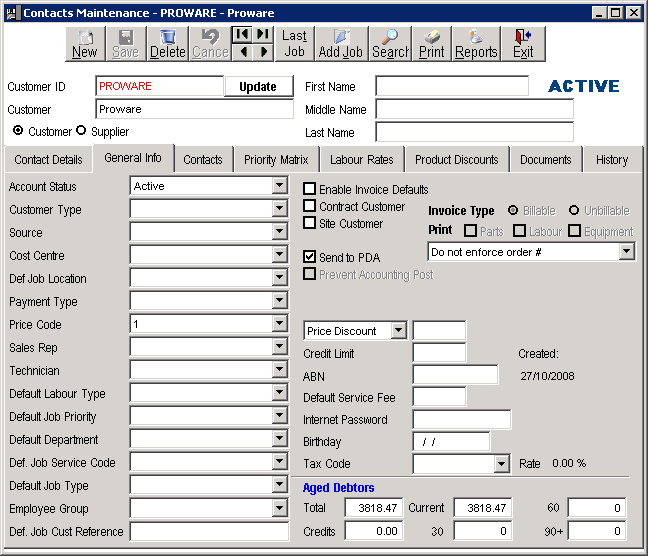Open the Labour Rates tab

(362, 160)
